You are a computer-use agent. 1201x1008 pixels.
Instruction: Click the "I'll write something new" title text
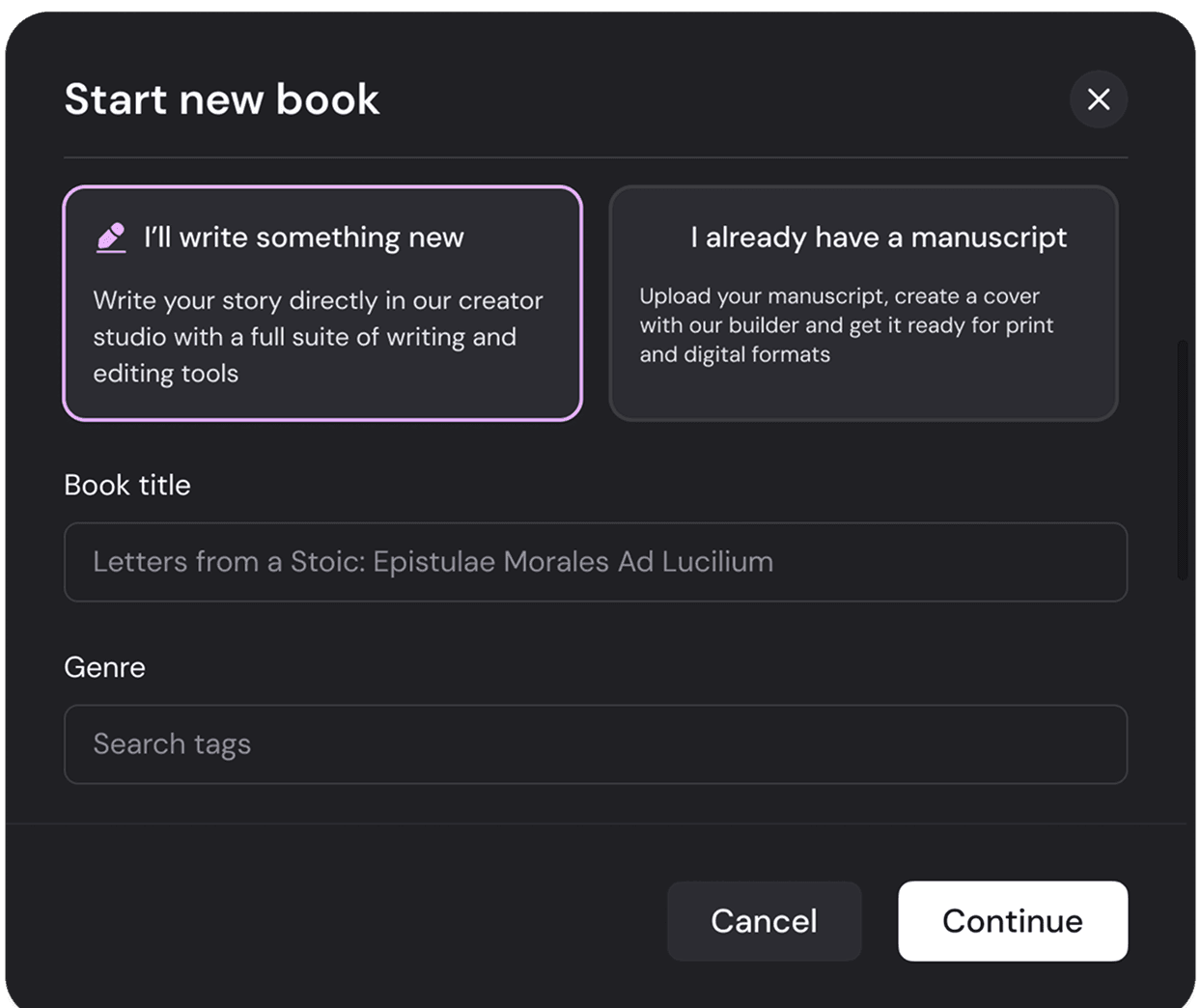303,238
